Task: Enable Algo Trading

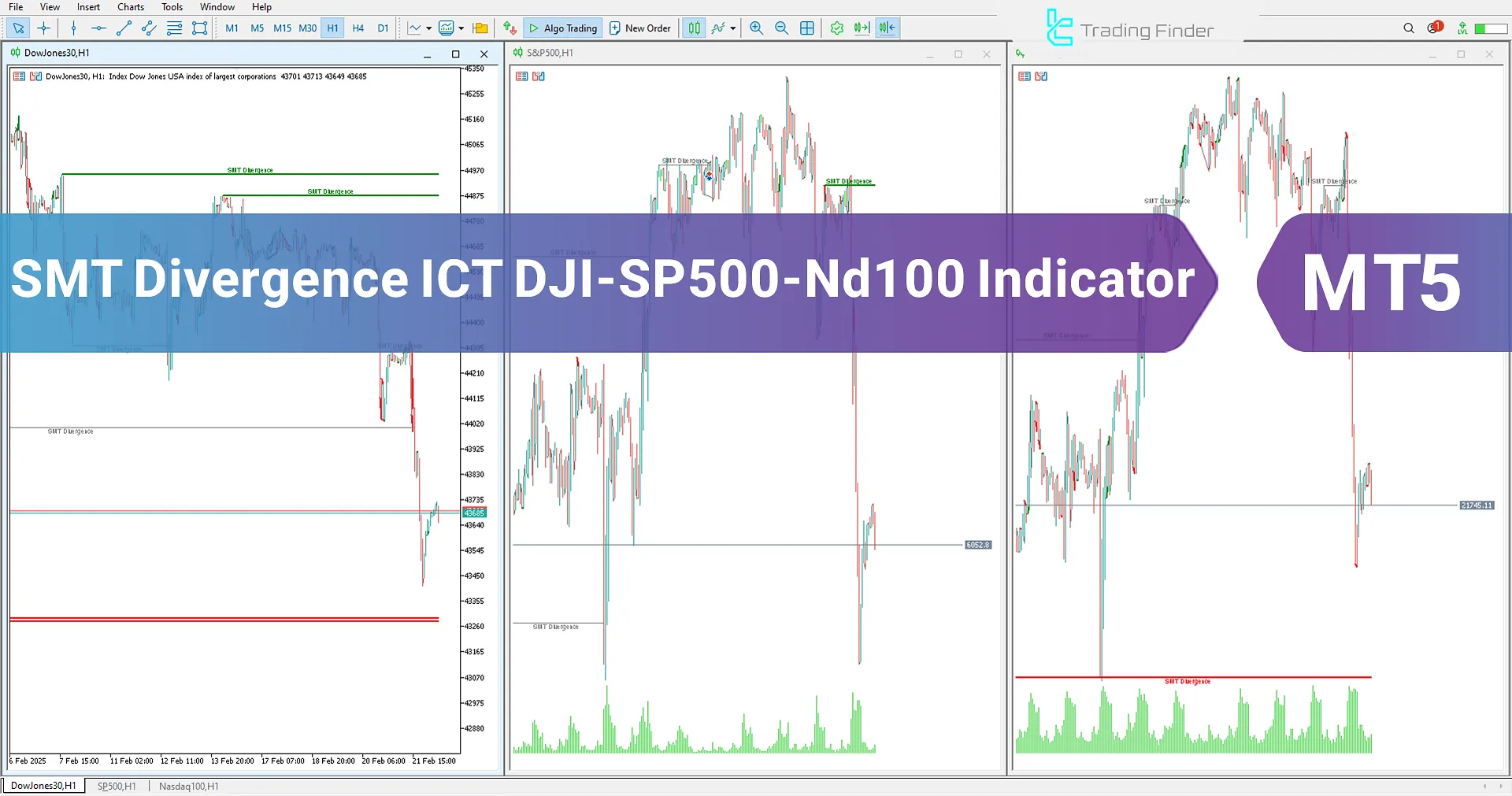Action: click(x=563, y=28)
